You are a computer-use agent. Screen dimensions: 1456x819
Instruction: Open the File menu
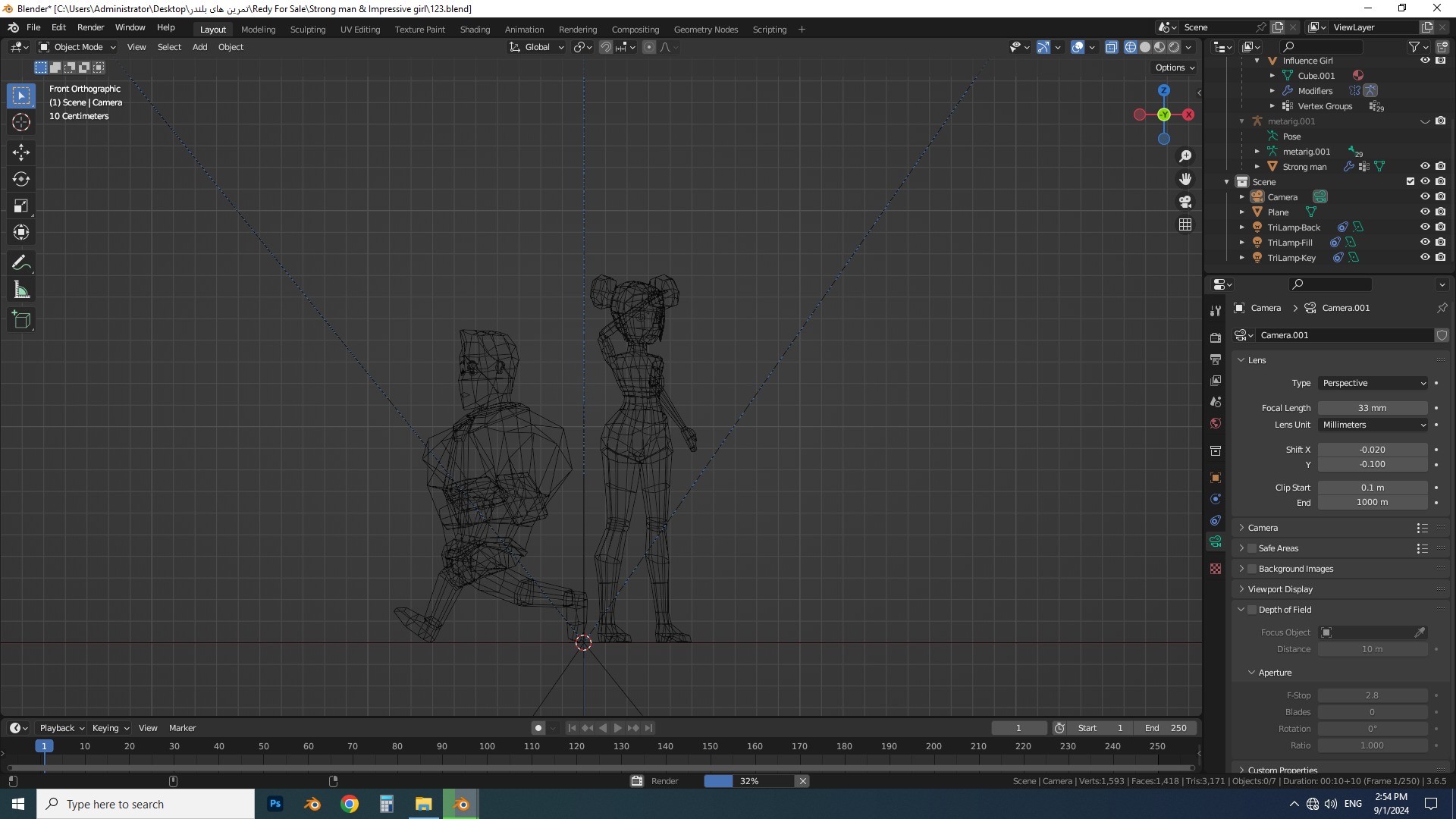(33, 27)
